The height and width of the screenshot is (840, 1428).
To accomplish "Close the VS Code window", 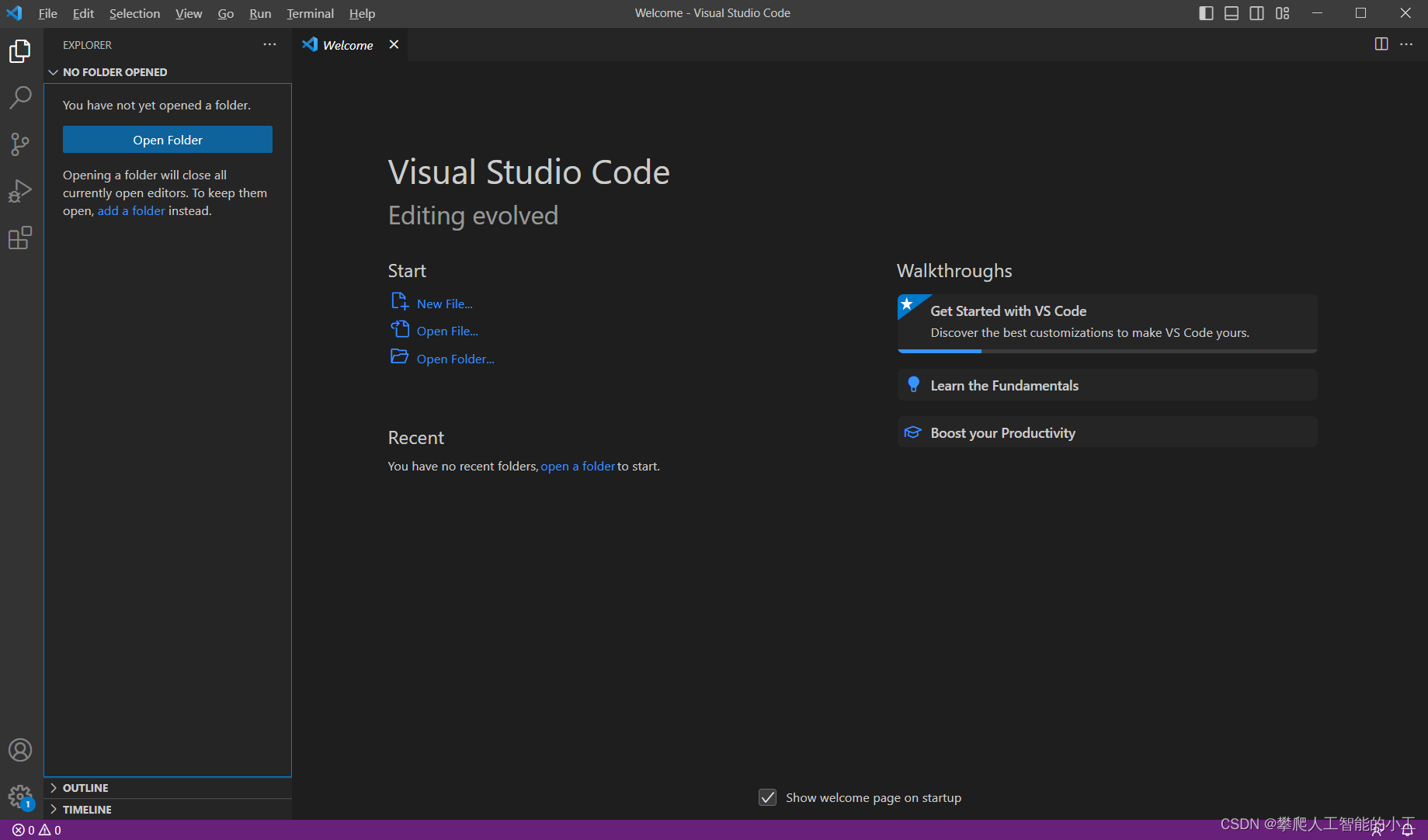I will (x=1405, y=13).
